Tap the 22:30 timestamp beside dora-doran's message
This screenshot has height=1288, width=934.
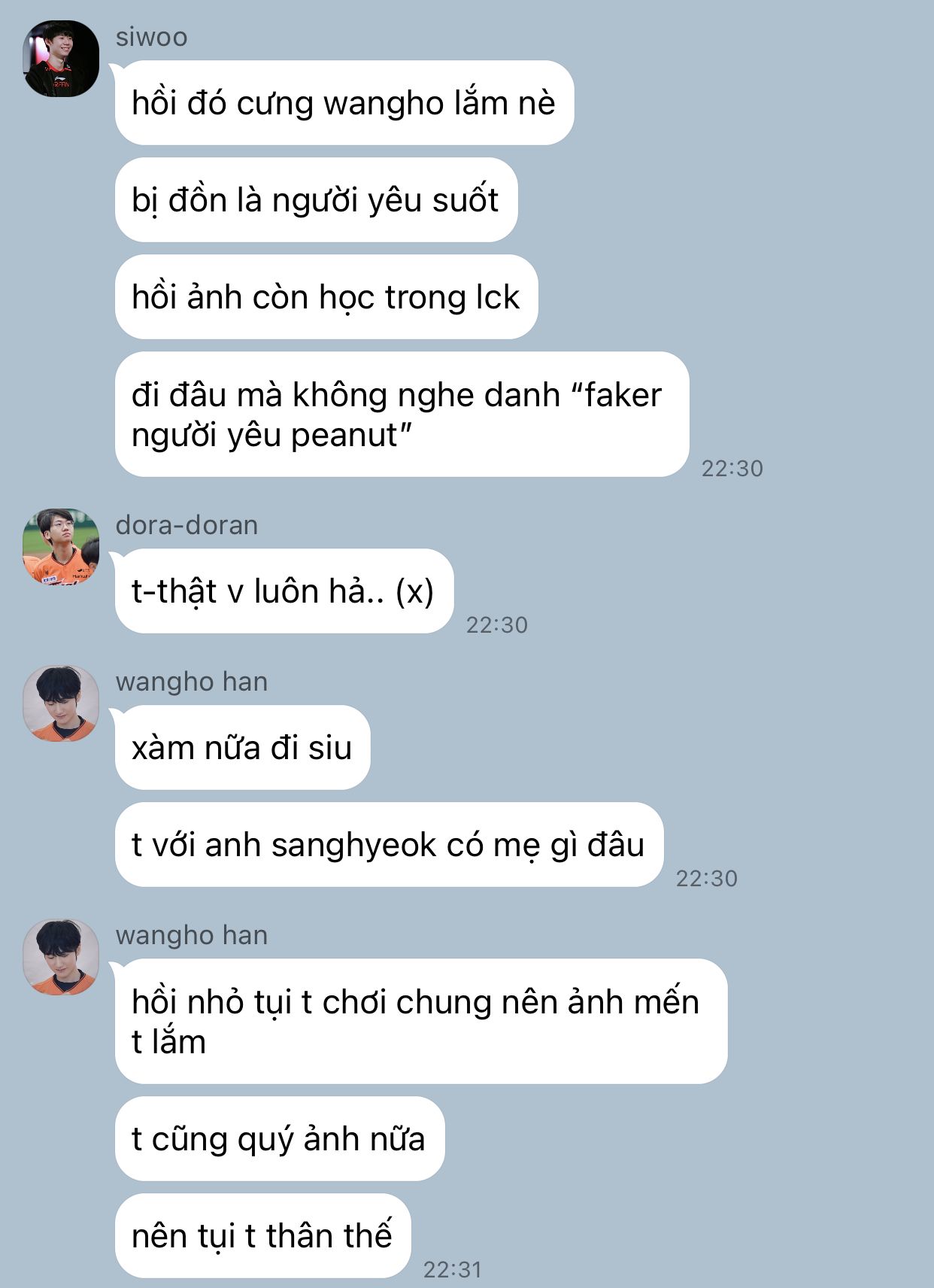(x=497, y=625)
